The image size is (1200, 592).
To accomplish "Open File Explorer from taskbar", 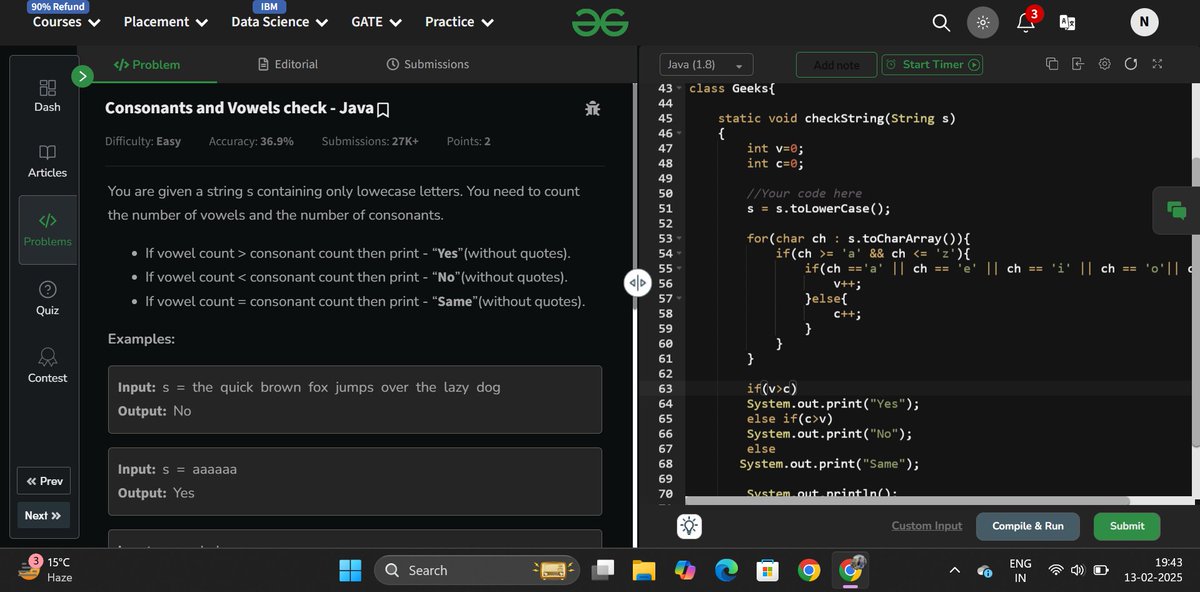I will 645,570.
